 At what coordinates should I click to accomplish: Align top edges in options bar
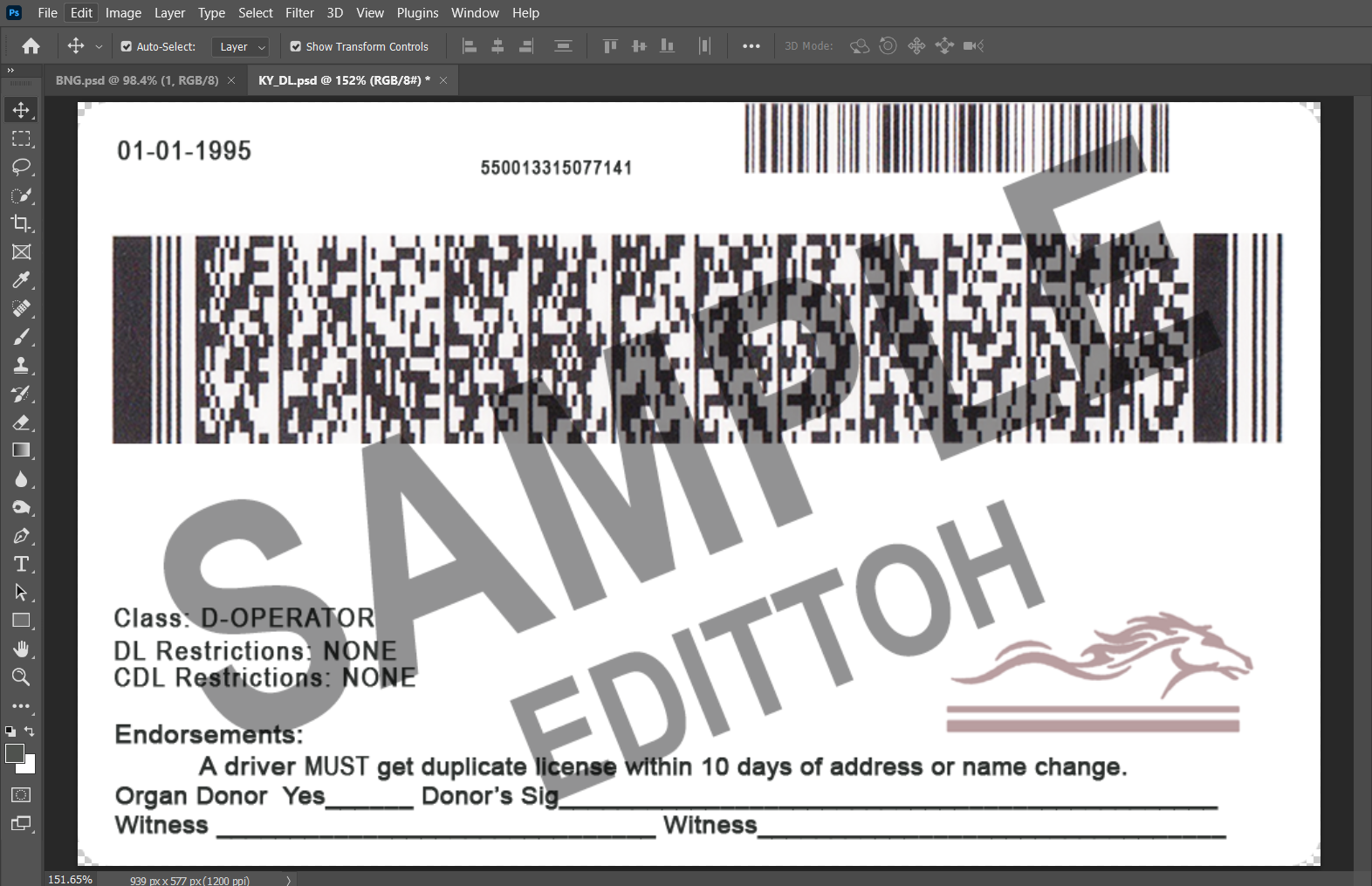610,46
